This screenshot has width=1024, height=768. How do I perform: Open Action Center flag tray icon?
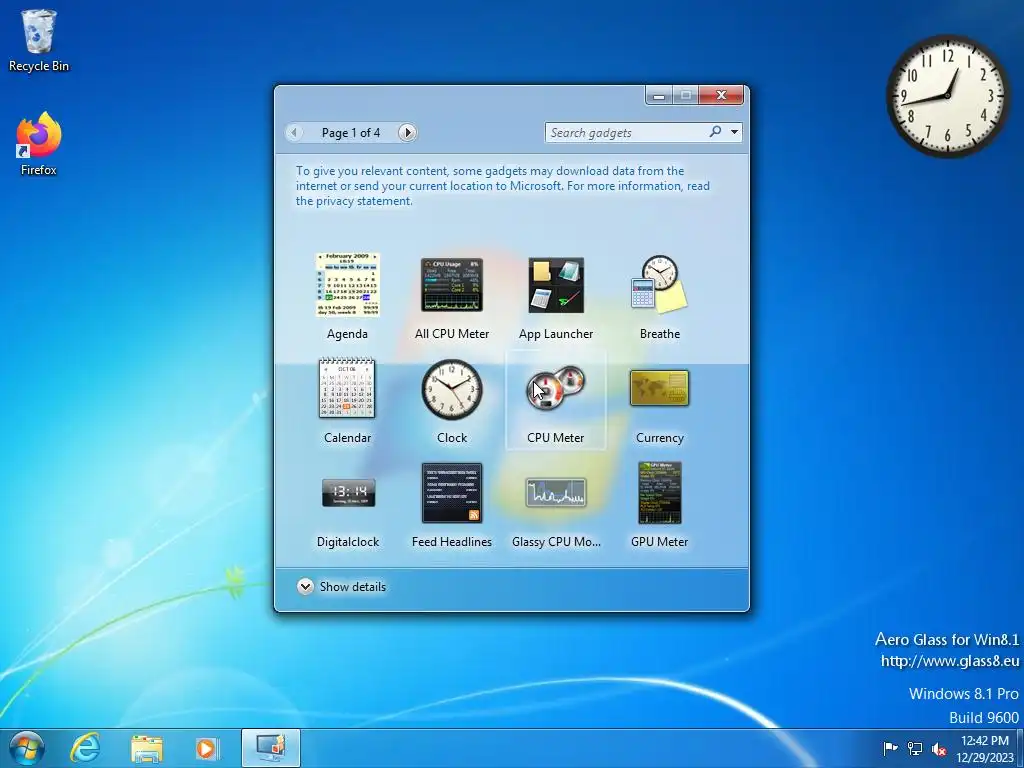point(890,748)
